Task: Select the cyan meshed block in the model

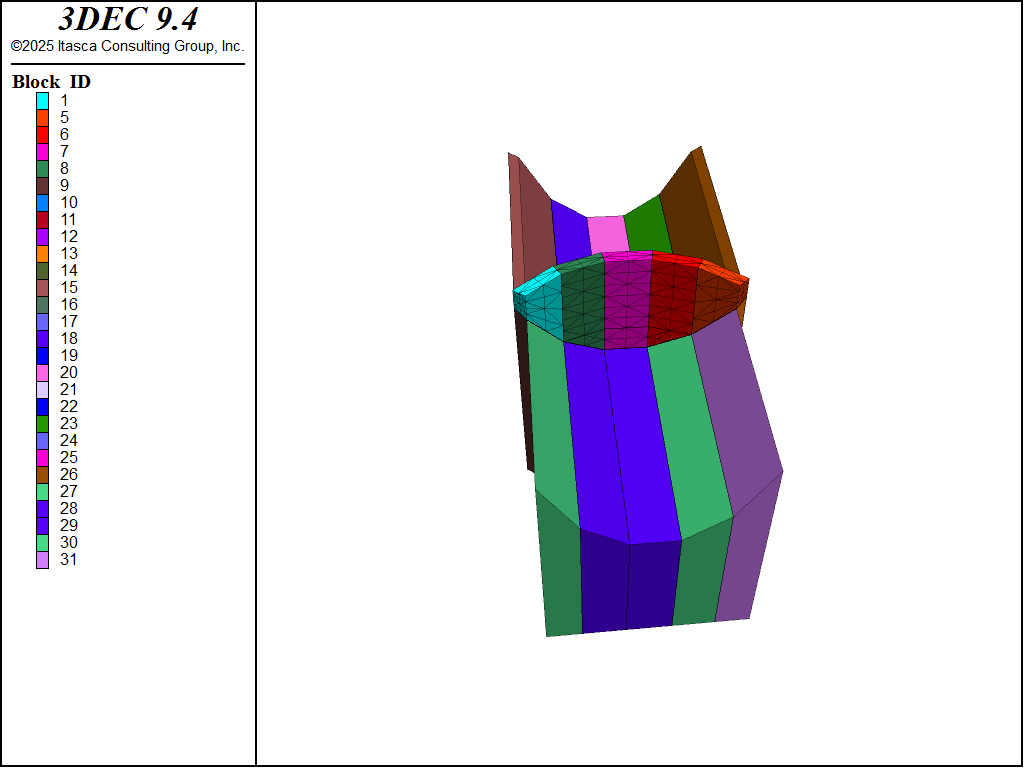Action: pos(542,304)
